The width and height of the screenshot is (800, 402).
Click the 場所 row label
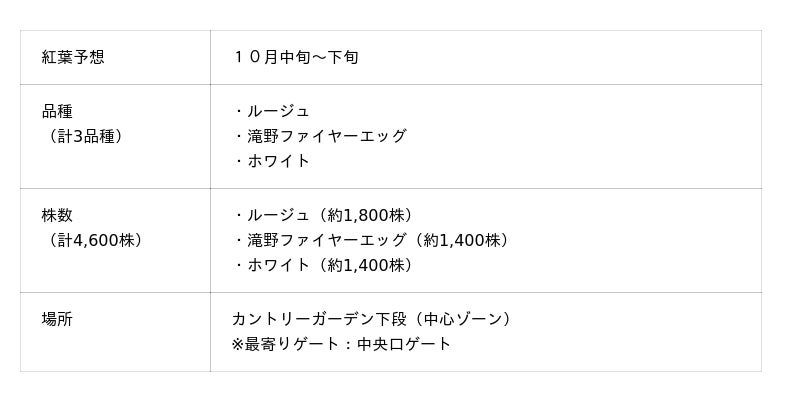57,319
